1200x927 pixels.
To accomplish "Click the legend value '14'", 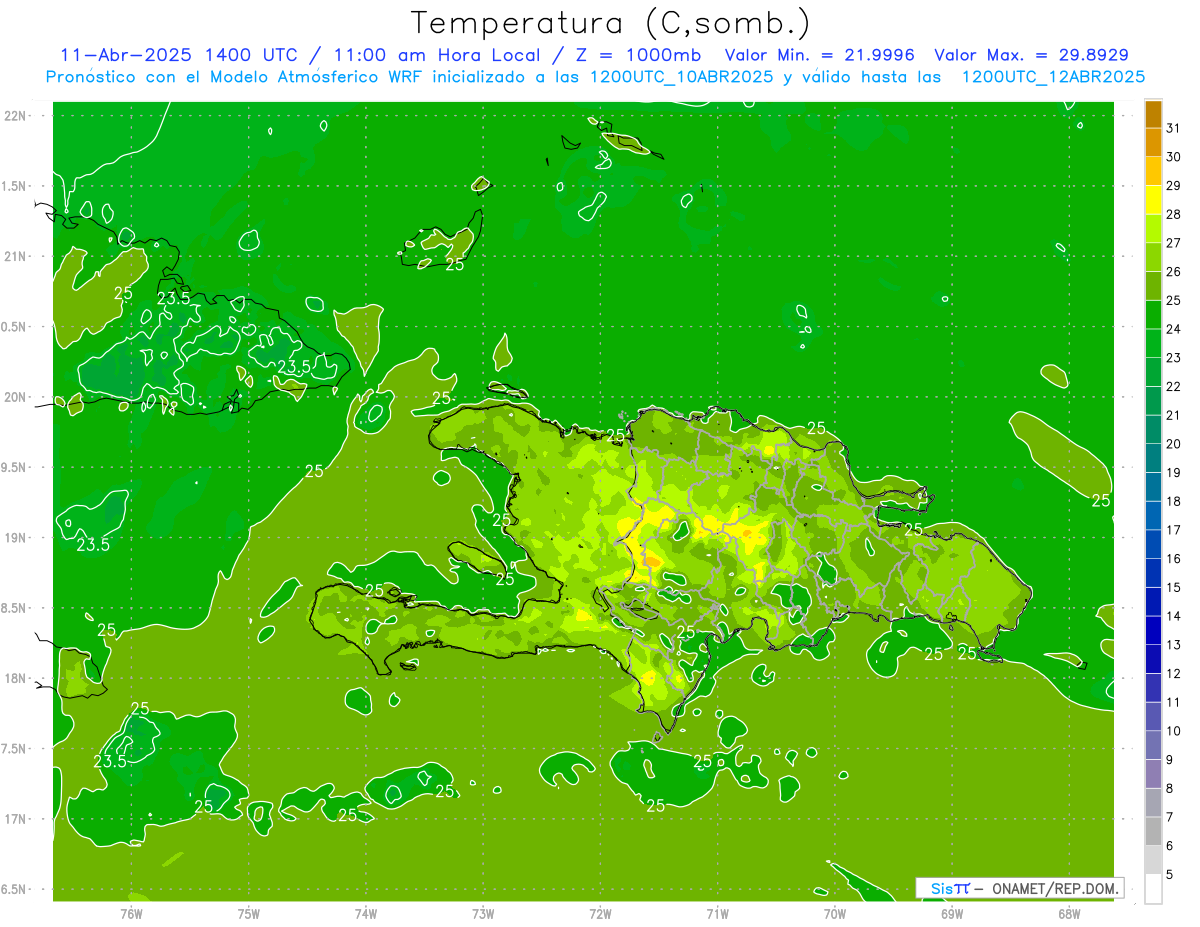I will [x=1174, y=616].
